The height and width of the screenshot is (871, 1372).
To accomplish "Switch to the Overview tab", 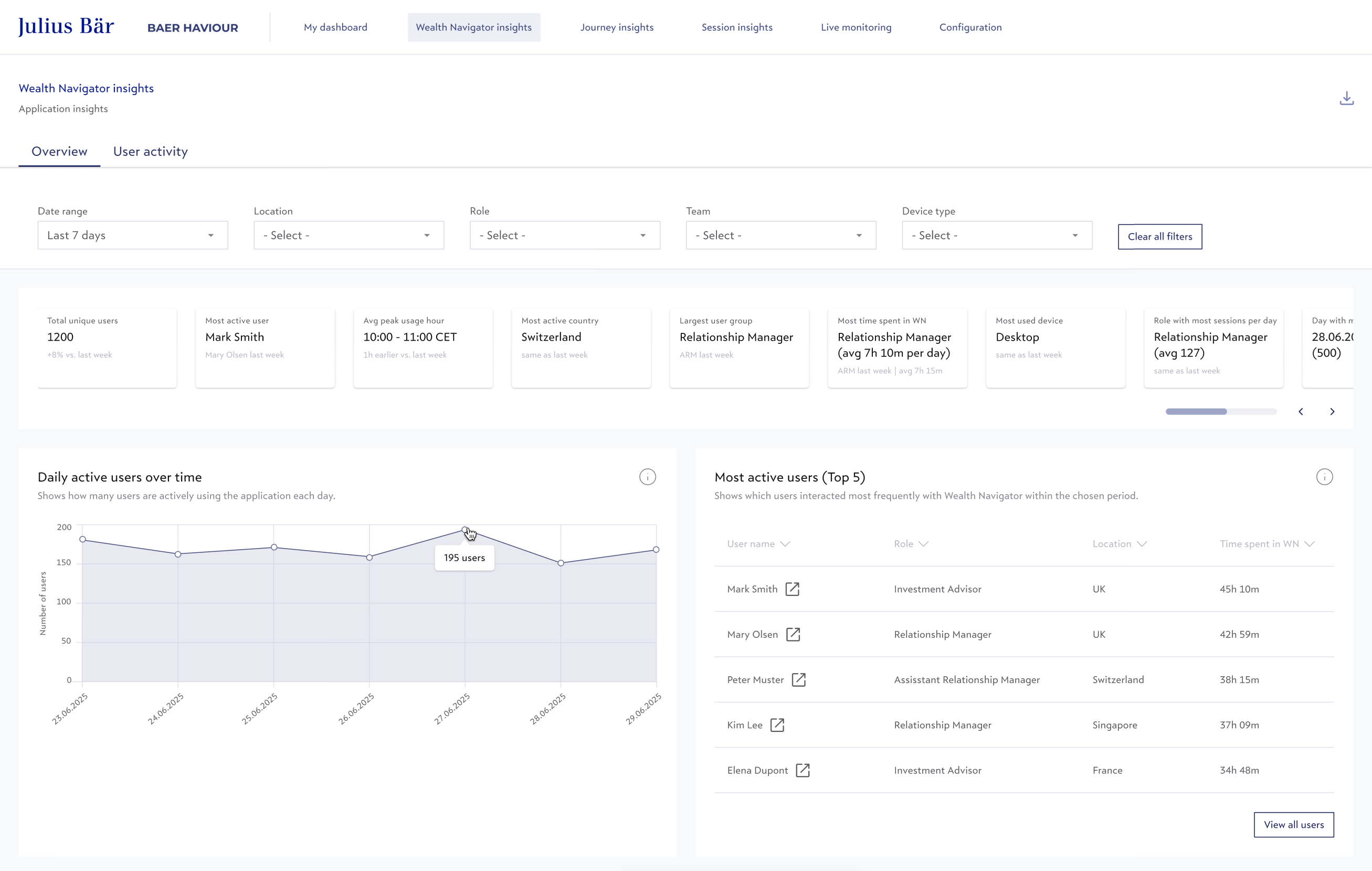I will point(59,152).
